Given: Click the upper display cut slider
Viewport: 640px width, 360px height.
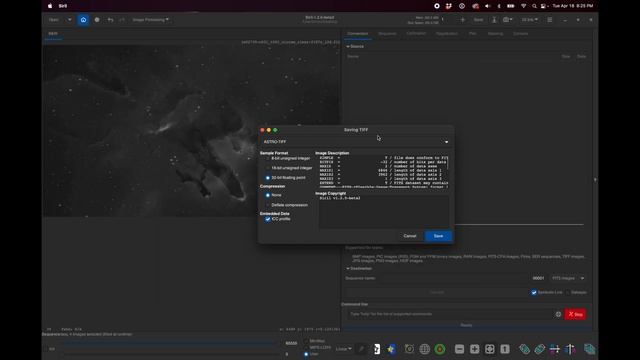Looking at the screenshot, I should pyautogui.click(x=171, y=343).
